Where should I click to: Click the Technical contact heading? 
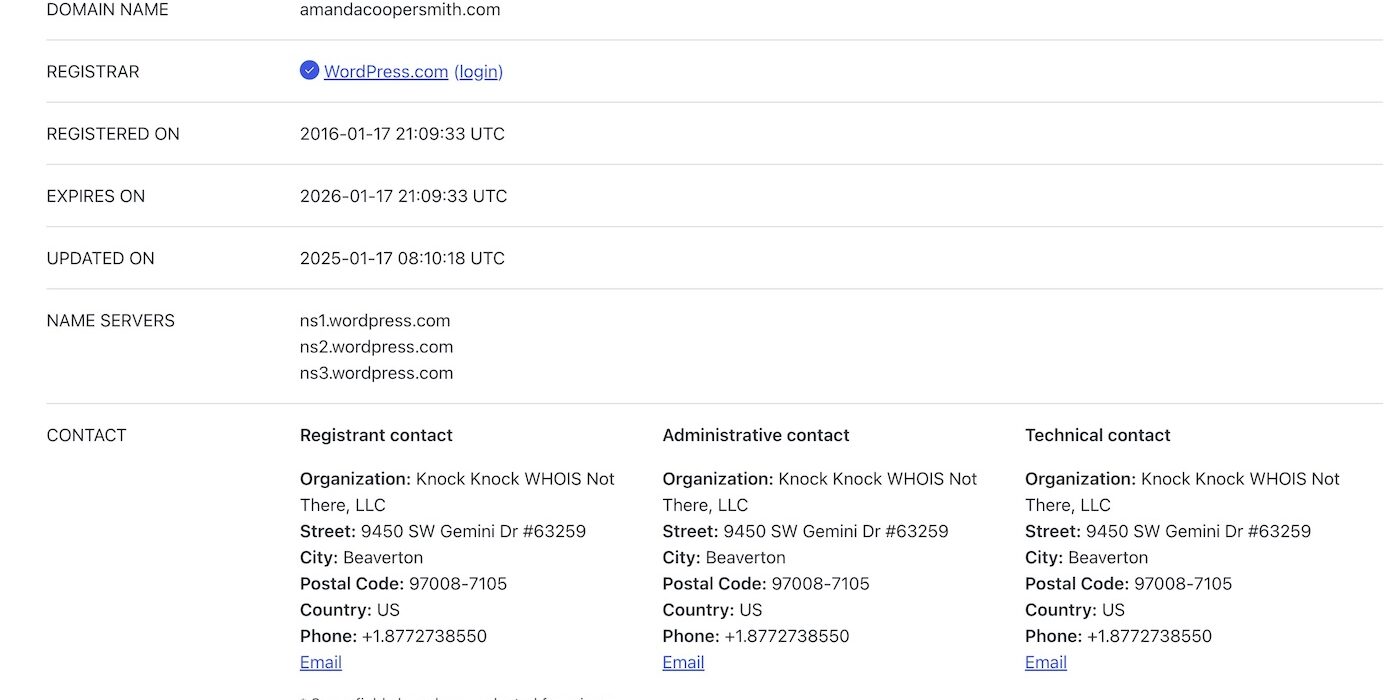[1098, 435]
